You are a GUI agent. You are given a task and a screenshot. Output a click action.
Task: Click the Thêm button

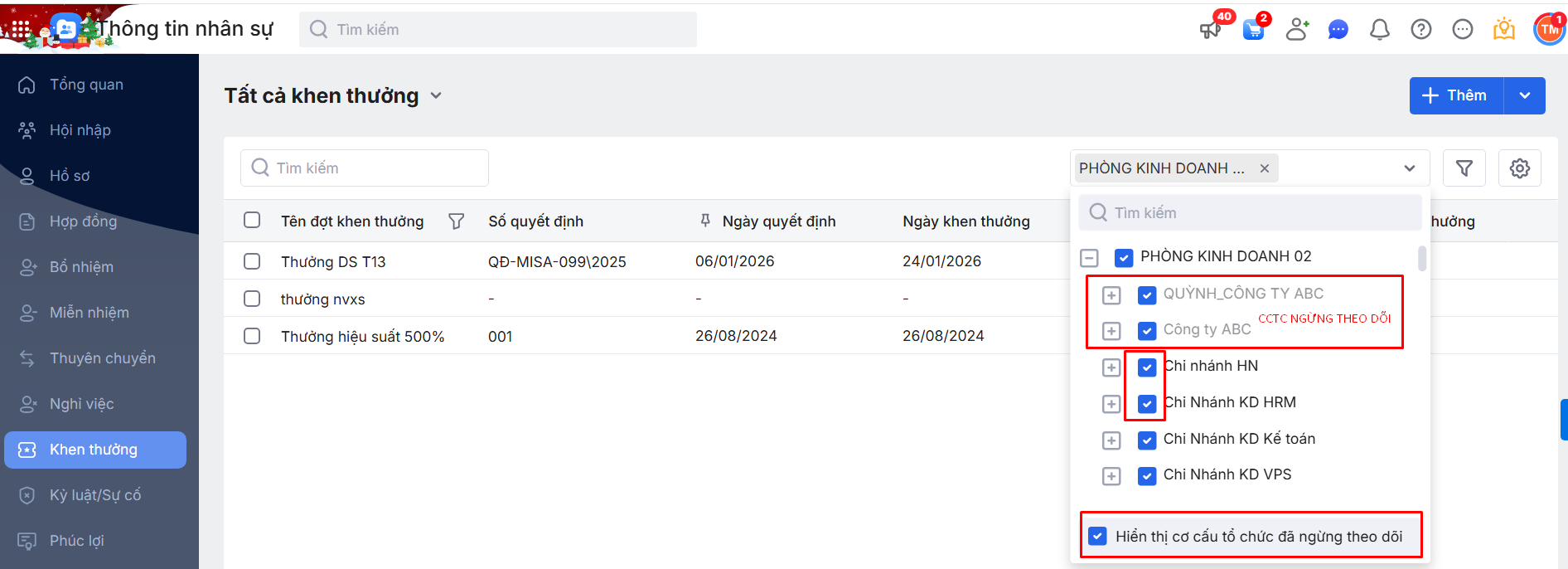1455,95
